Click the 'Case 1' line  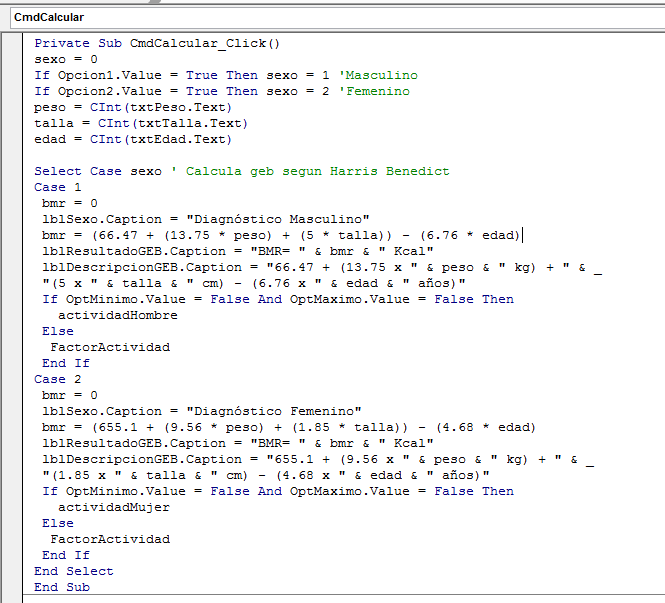[x=58, y=187]
